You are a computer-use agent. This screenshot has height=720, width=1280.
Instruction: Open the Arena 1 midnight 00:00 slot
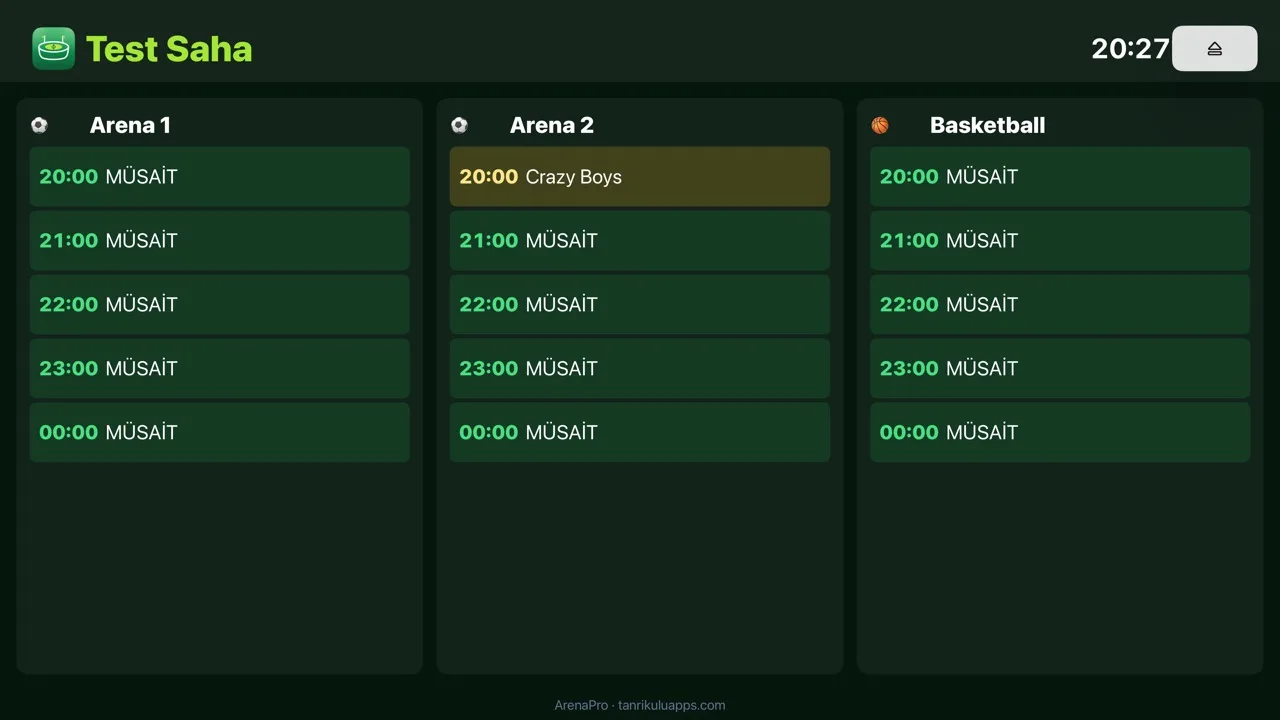tap(220, 433)
